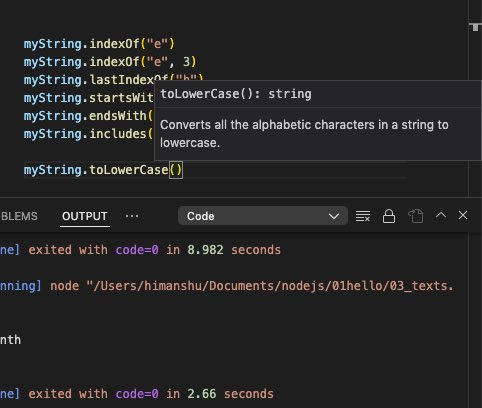482x408 pixels.
Task: Toggle the output auto-scroll lock icon
Action: (389, 216)
